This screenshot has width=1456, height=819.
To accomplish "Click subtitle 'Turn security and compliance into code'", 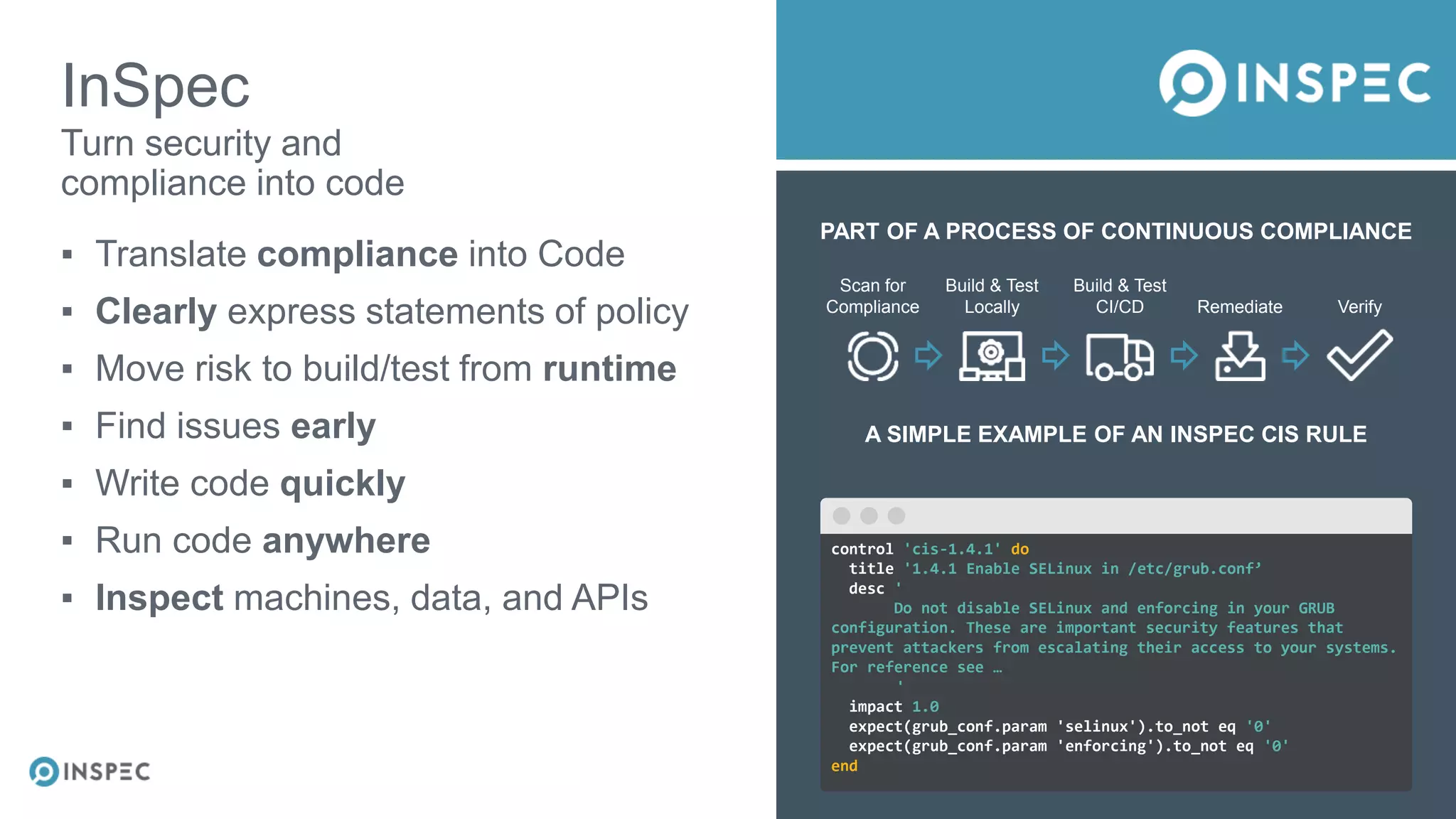I will coord(232,163).
